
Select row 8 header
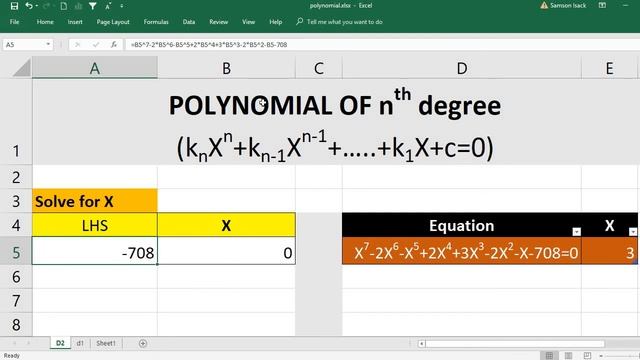click(x=16, y=324)
